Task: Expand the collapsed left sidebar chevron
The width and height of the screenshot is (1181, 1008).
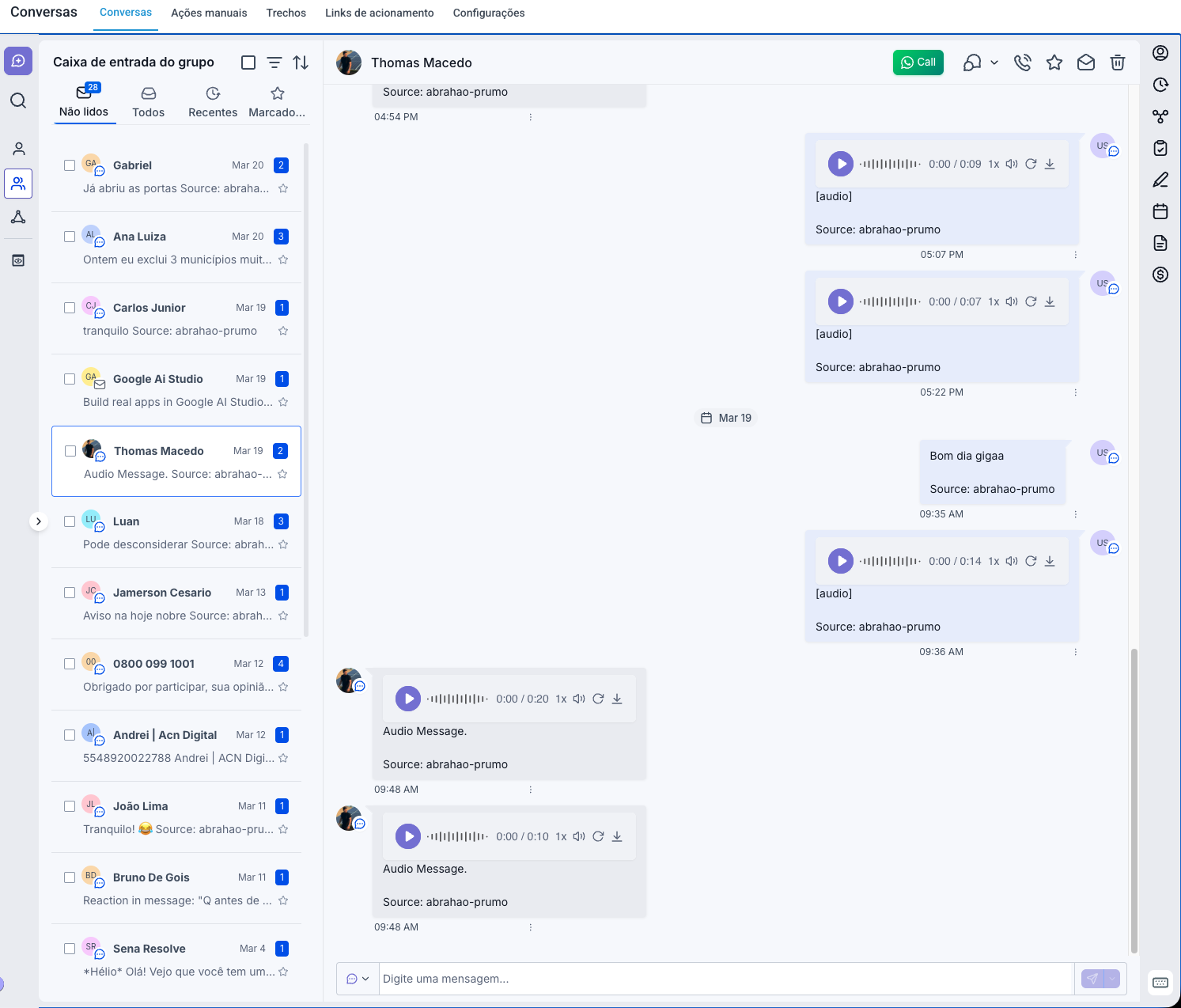Action: (x=38, y=521)
